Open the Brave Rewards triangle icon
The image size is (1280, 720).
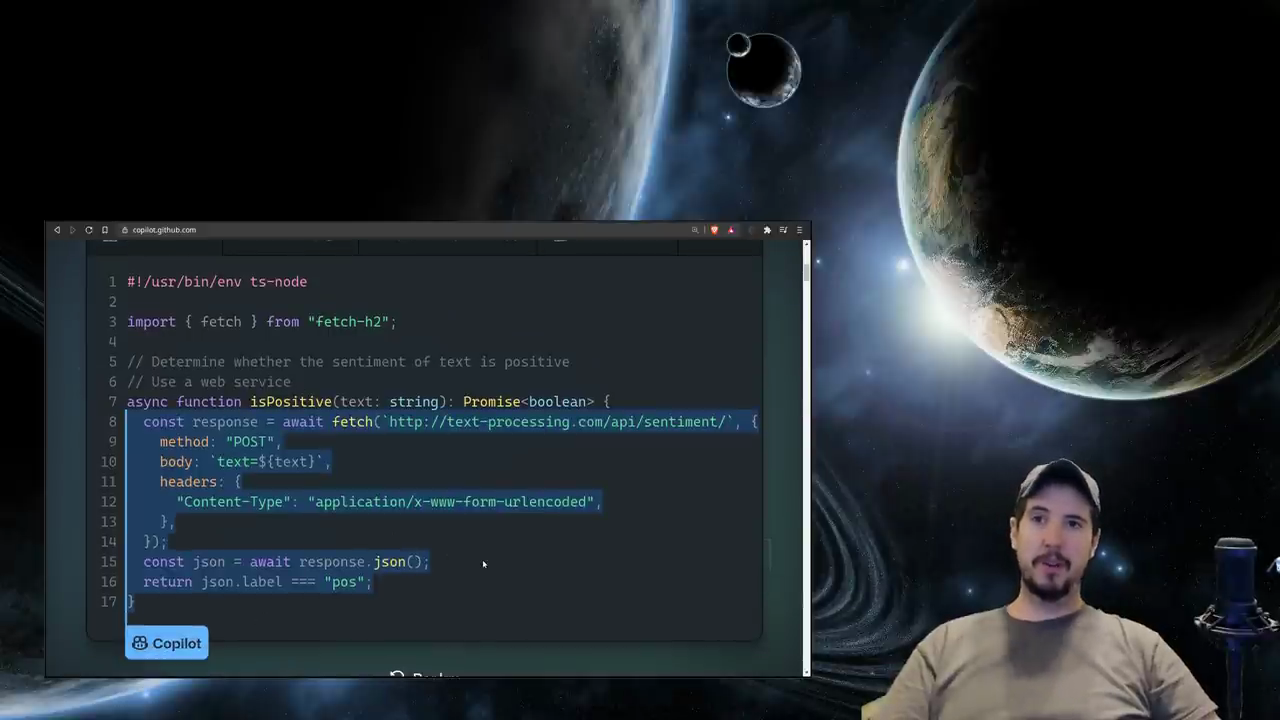tap(731, 230)
